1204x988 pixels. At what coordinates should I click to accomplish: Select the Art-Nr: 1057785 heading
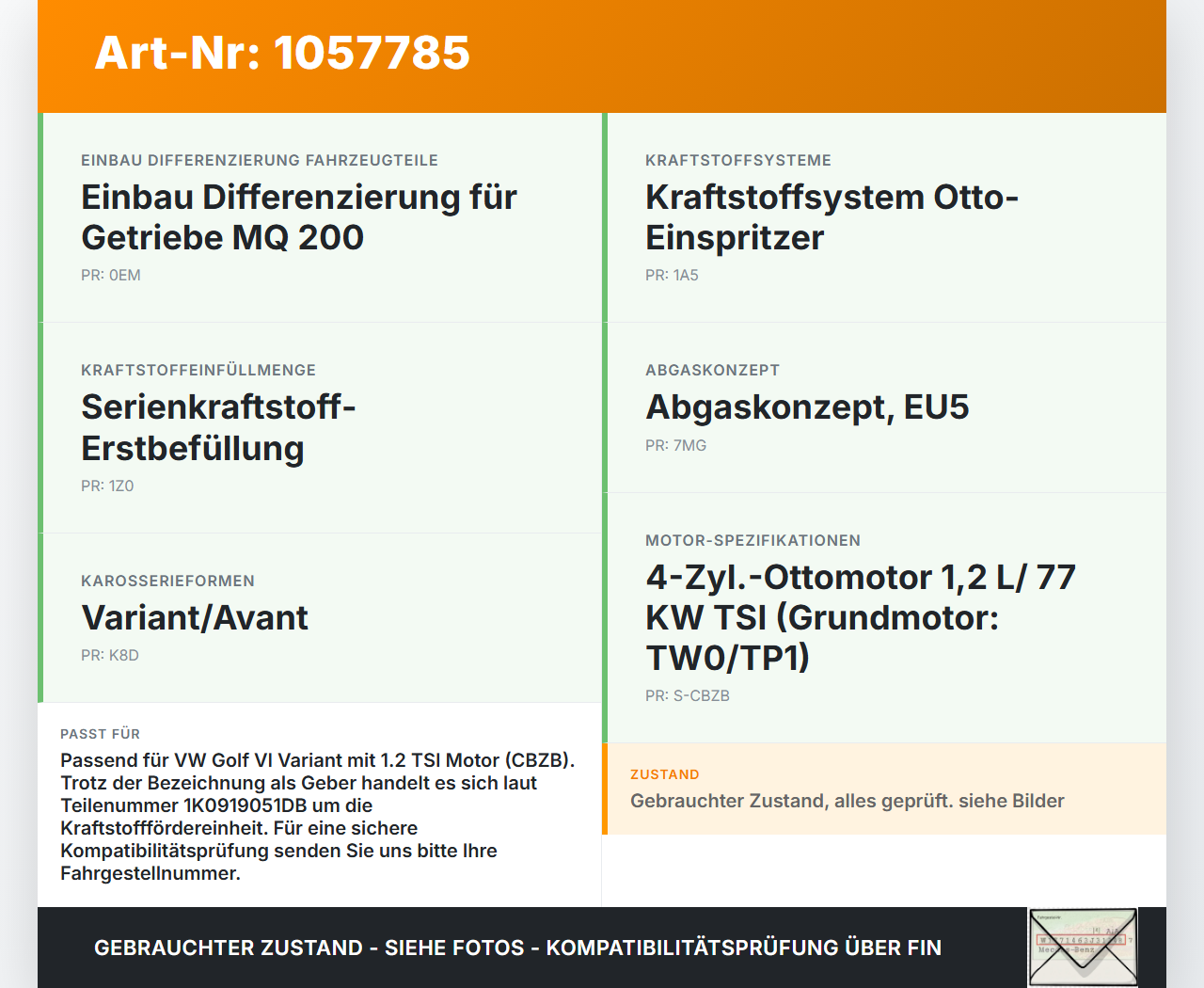[282, 53]
